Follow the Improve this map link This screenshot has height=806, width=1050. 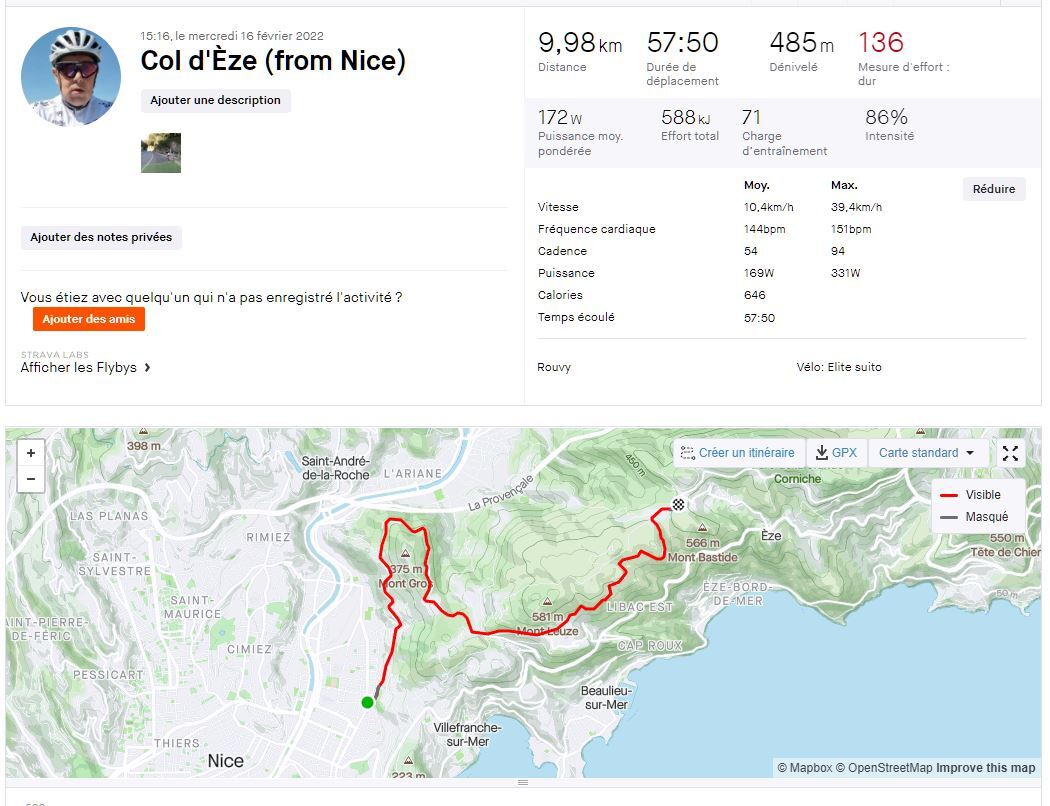point(985,768)
